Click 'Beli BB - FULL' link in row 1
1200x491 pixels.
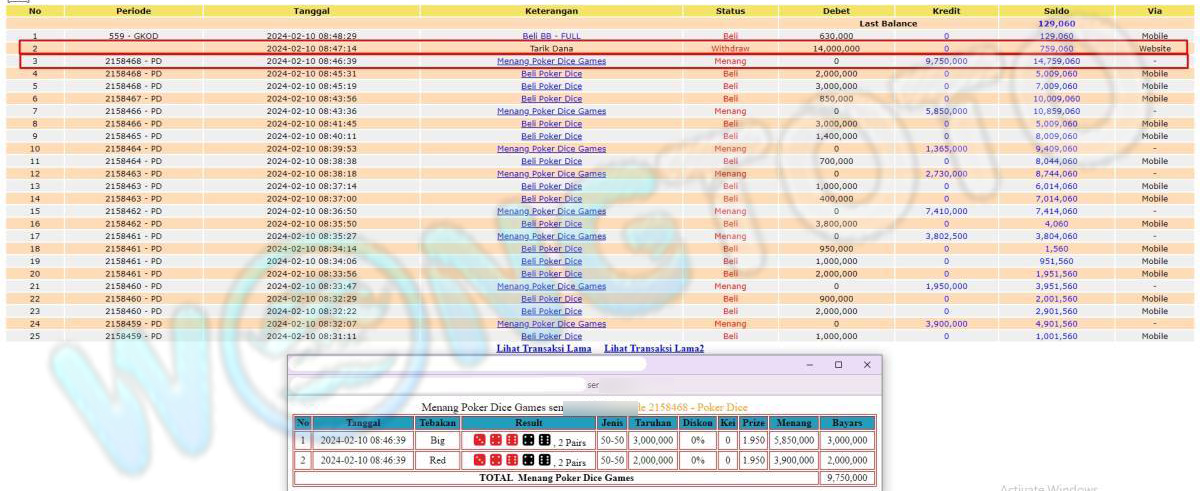[551, 36]
